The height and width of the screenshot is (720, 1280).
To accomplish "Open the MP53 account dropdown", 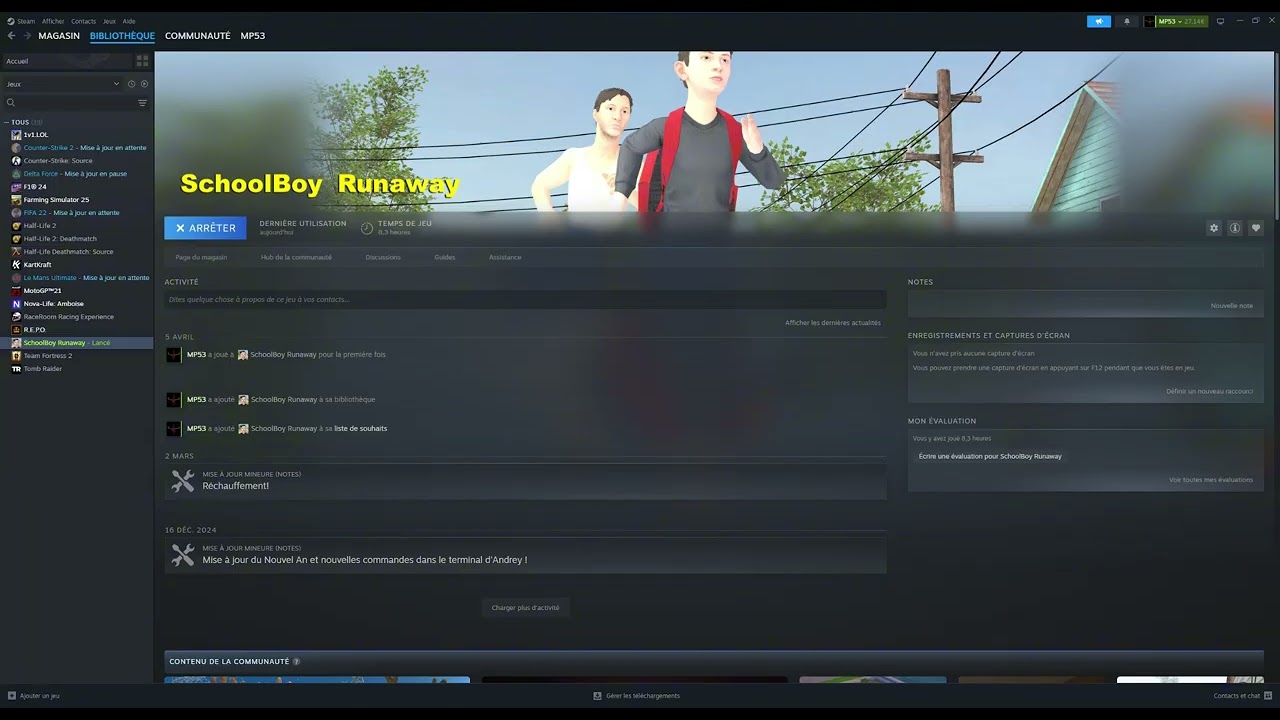I will [1181, 21].
